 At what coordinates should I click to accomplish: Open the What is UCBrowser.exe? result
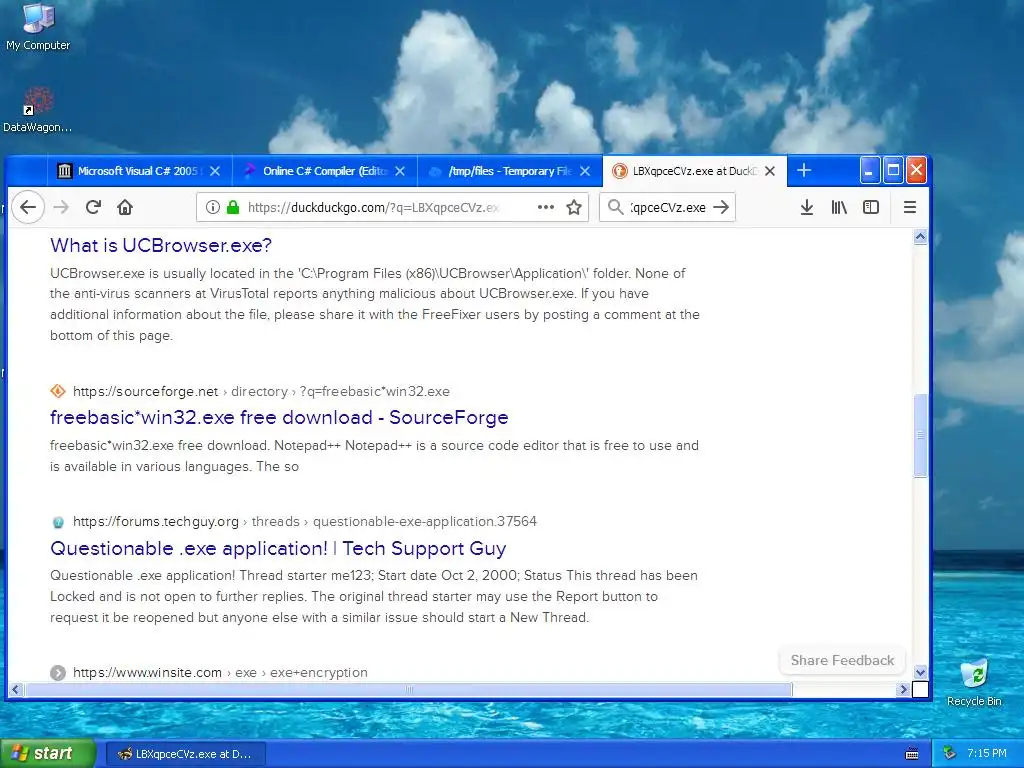(161, 246)
